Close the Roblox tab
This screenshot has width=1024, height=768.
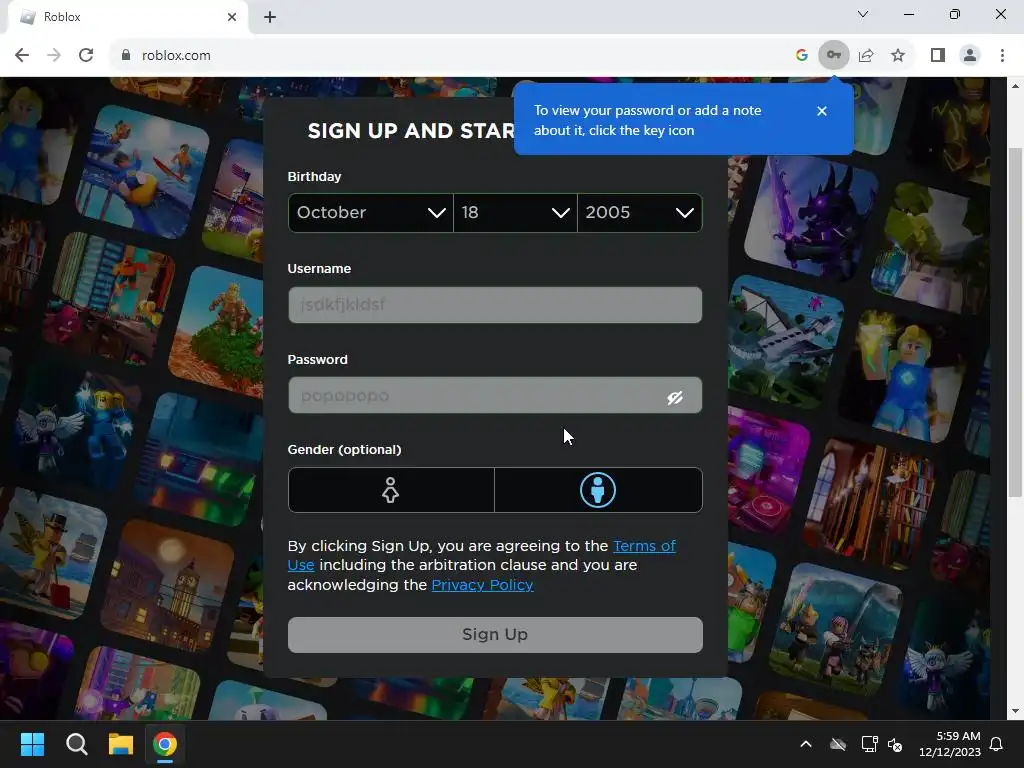click(x=232, y=17)
